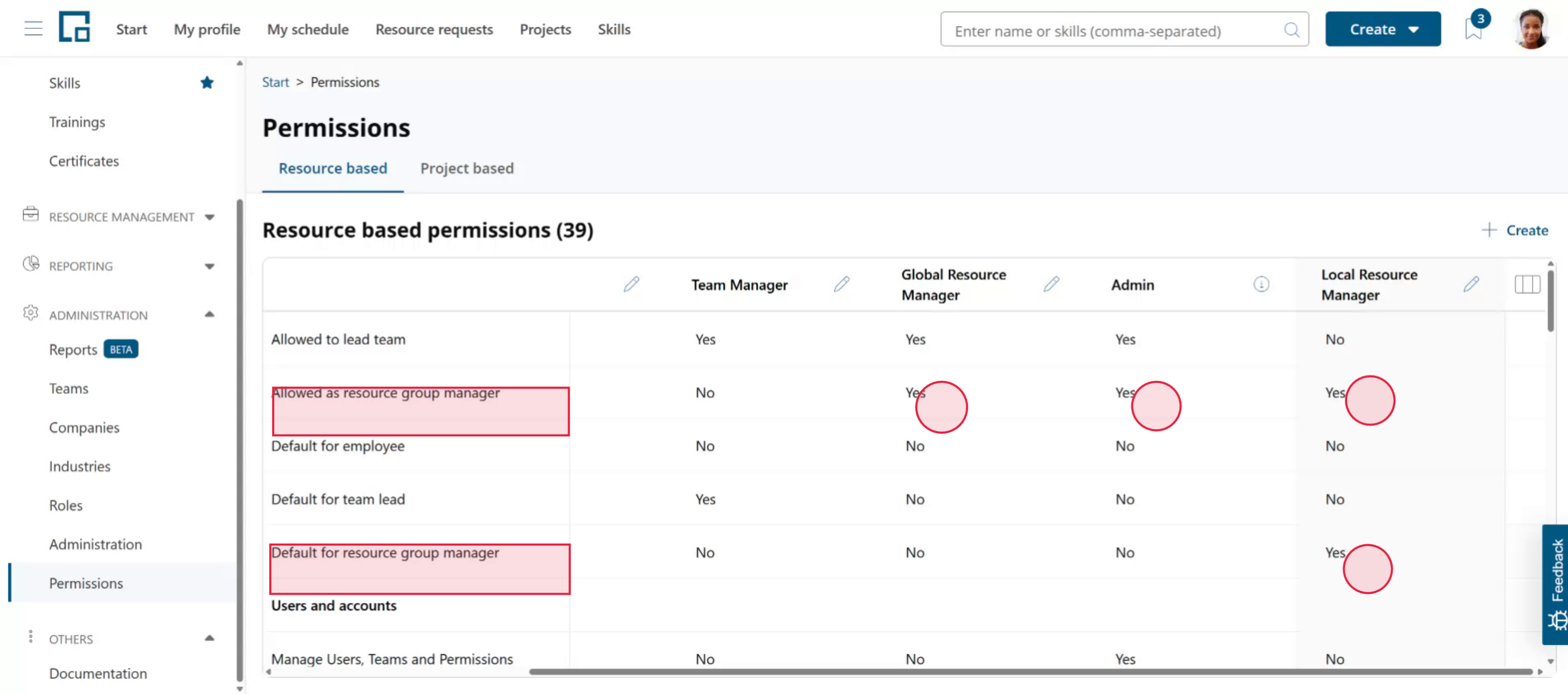Edit the Global Resource Manager pencil

pyautogui.click(x=1051, y=284)
